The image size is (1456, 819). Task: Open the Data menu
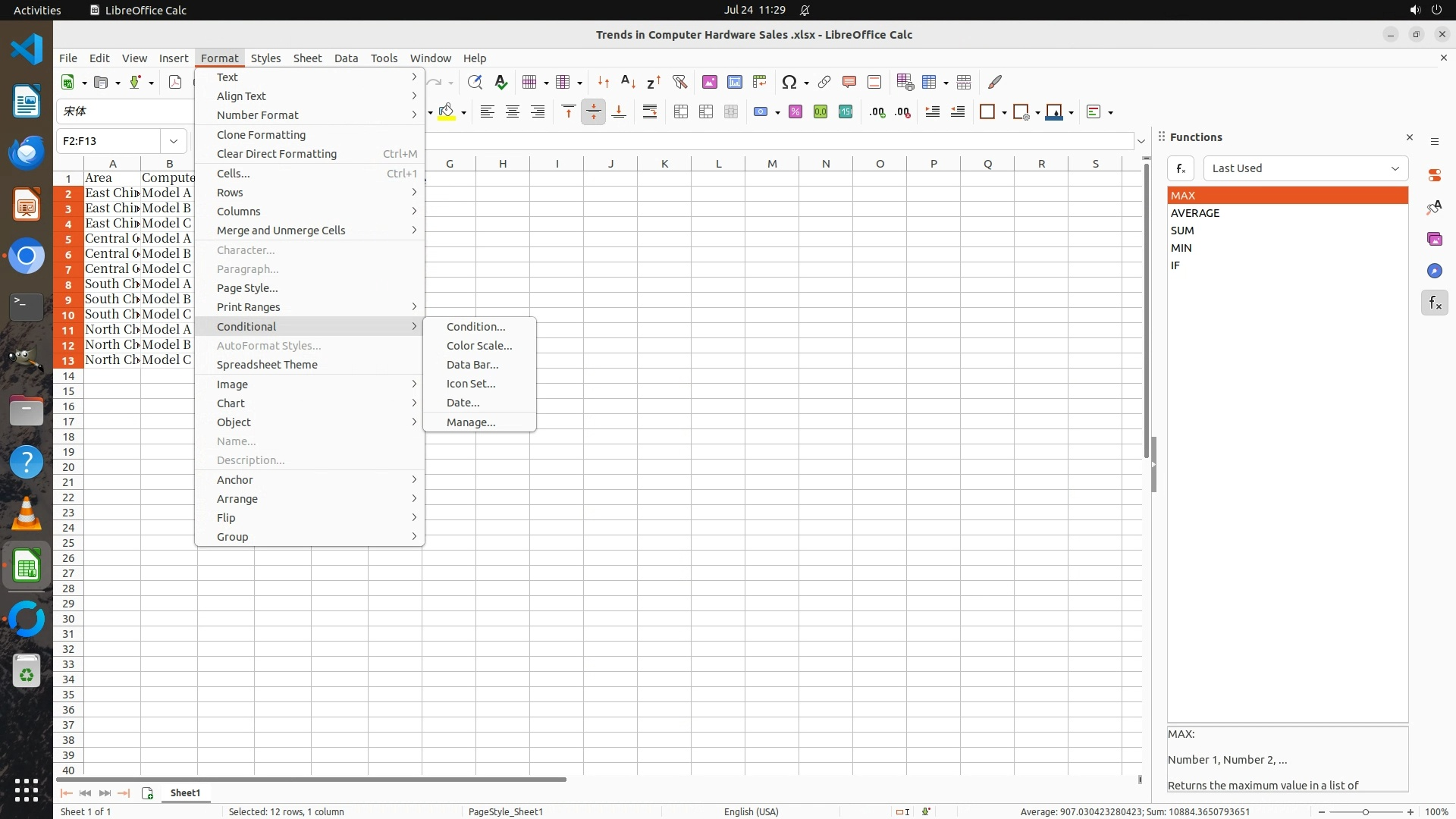[x=346, y=58]
